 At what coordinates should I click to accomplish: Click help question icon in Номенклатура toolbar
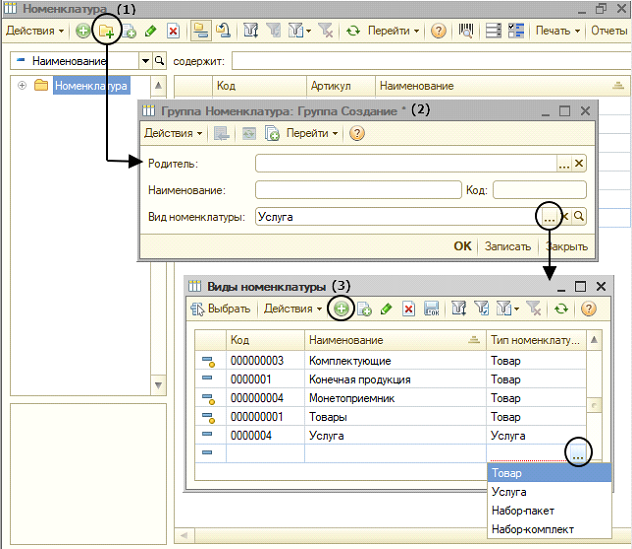tap(439, 31)
